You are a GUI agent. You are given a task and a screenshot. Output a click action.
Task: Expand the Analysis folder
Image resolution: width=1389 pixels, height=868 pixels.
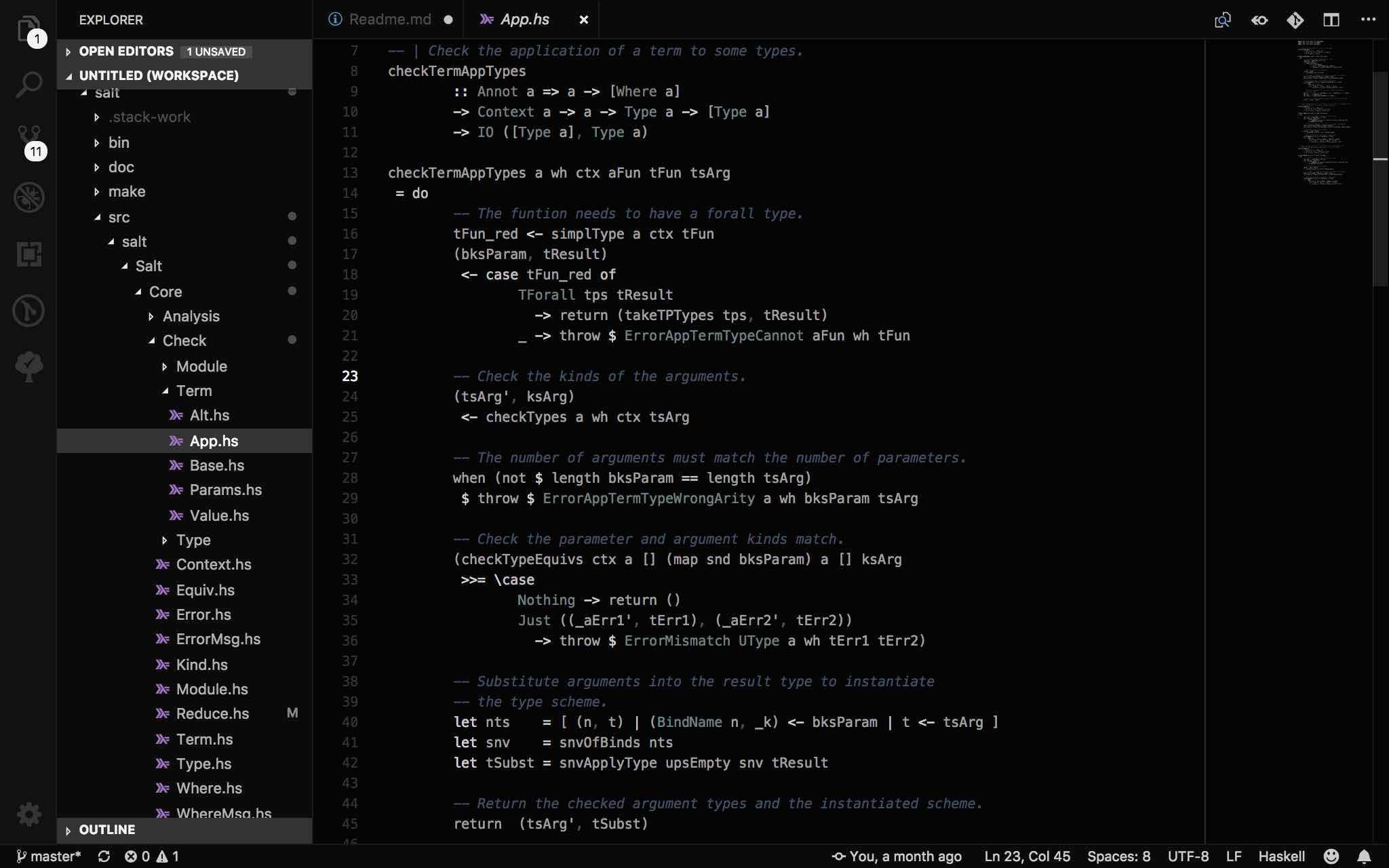tap(191, 316)
